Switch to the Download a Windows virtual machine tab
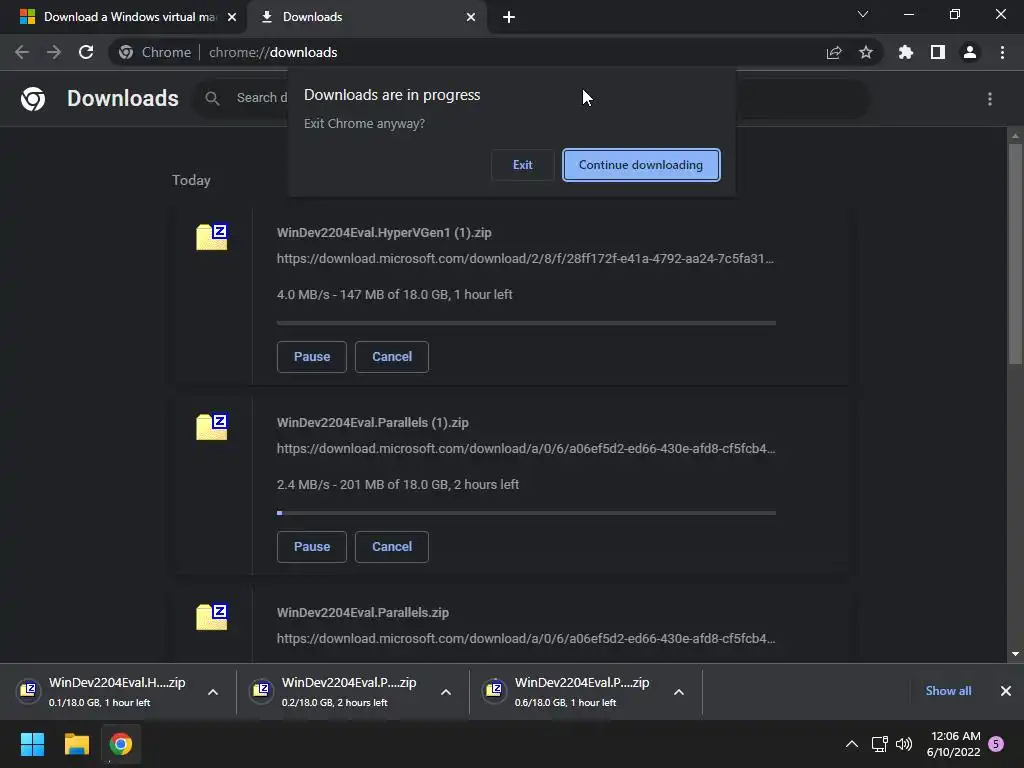Image resolution: width=1024 pixels, height=768 pixels. (123, 17)
